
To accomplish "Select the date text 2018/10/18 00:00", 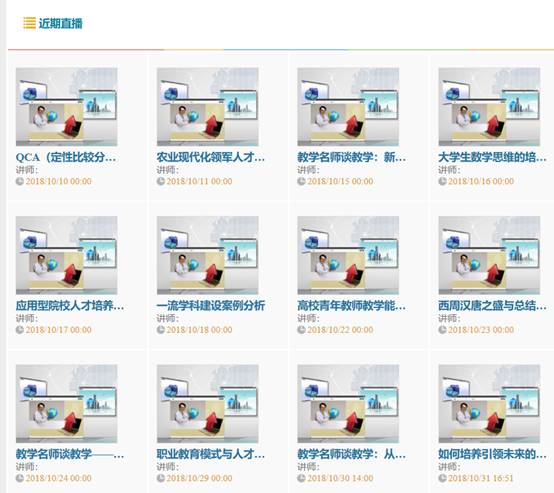I will 200,330.
